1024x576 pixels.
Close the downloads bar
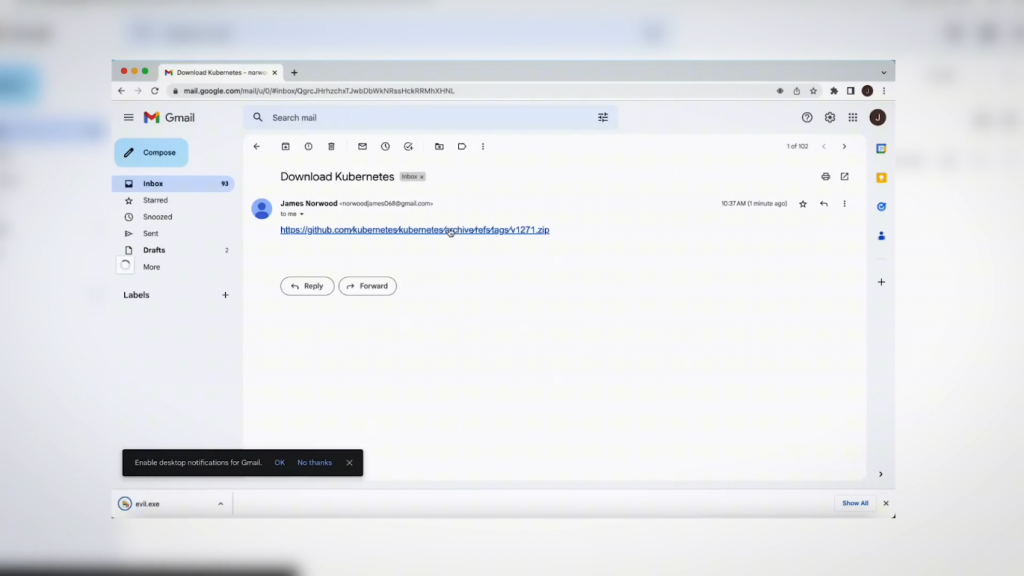[886, 504]
